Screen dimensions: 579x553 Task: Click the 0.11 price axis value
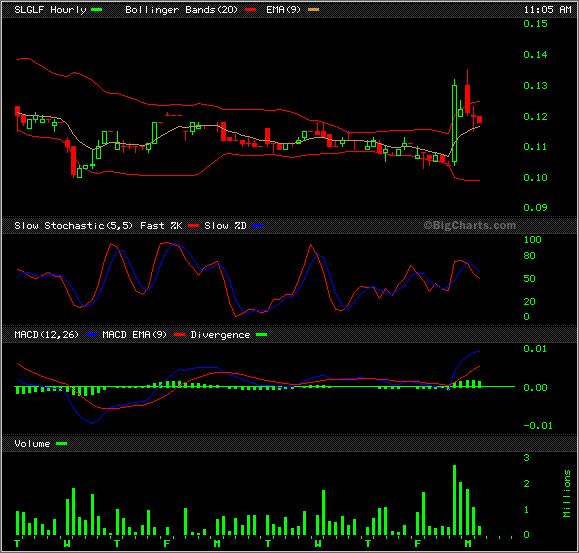coord(535,147)
